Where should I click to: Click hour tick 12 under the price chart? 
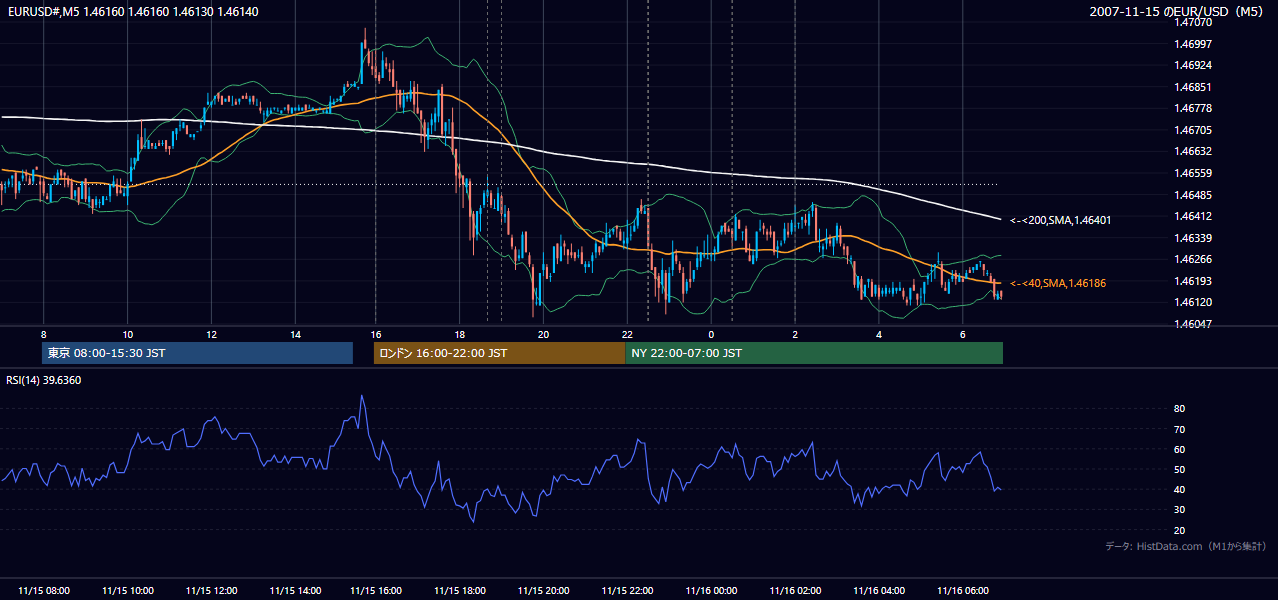click(211, 333)
